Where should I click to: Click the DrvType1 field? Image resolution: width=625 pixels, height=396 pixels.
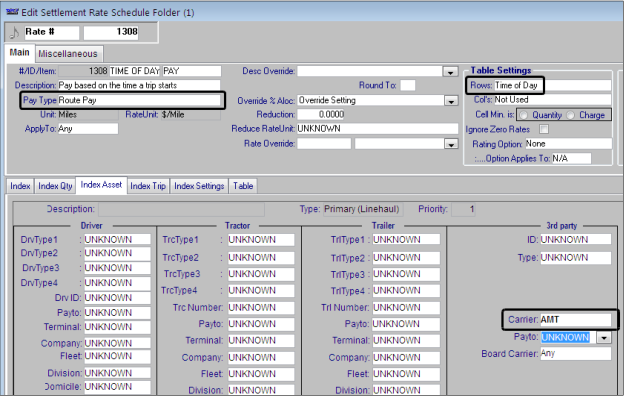pos(117,239)
